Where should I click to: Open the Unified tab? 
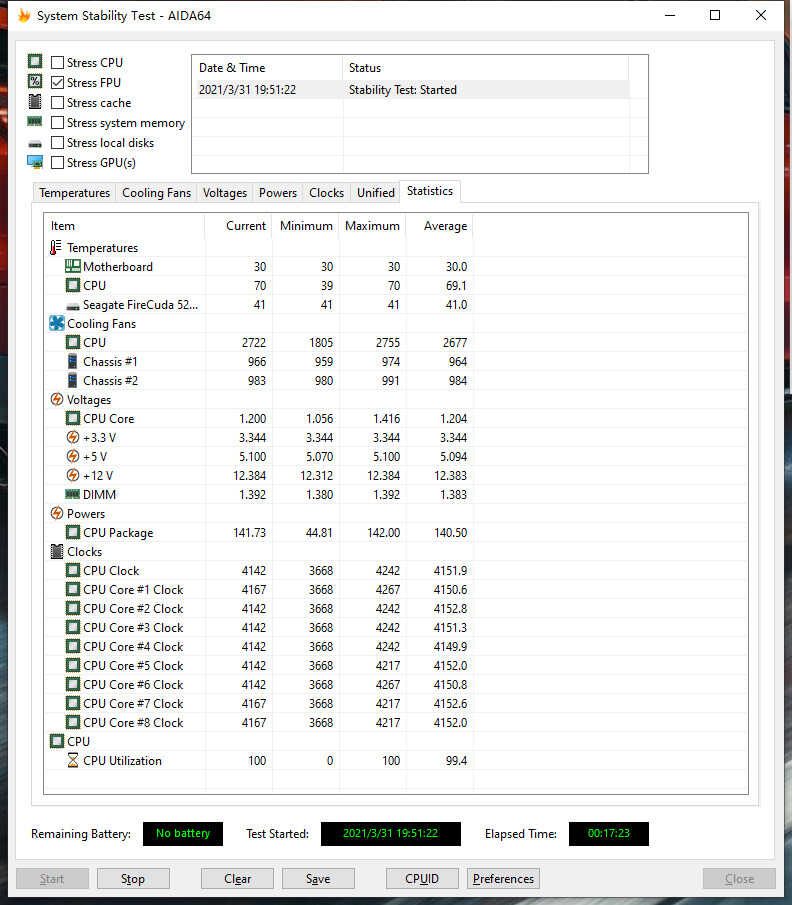click(x=375, y=193)
